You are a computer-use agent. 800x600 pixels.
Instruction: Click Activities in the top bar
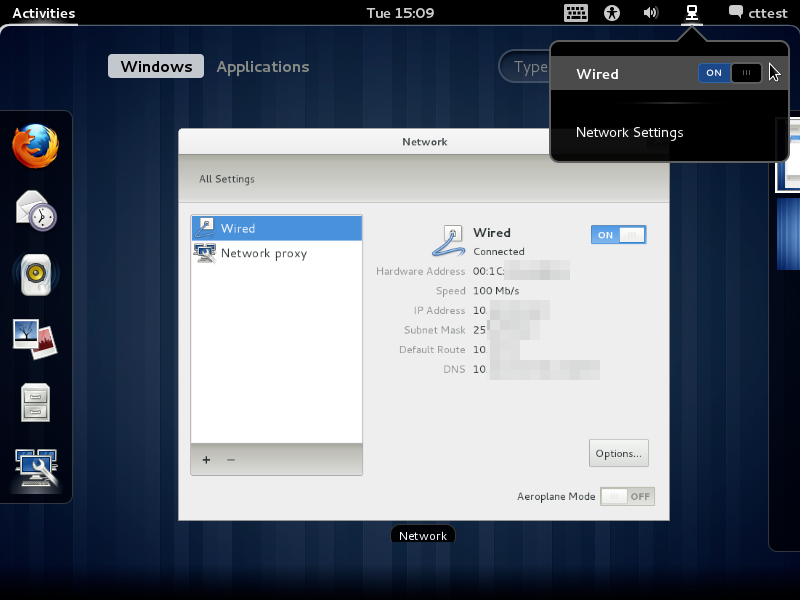(x=43, y=13)
